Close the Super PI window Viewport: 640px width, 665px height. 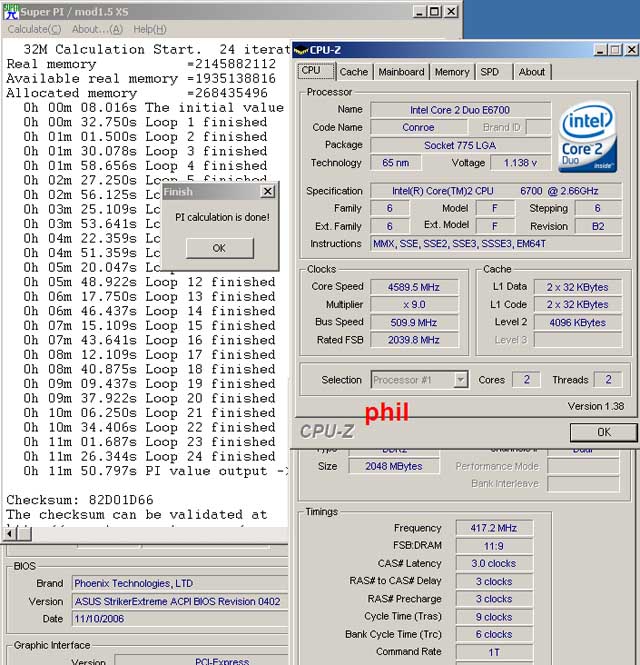[x=451, y=12]
